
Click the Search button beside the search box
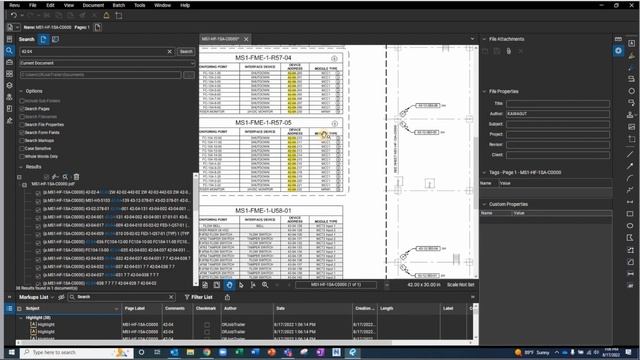click(x=186, y=51)
